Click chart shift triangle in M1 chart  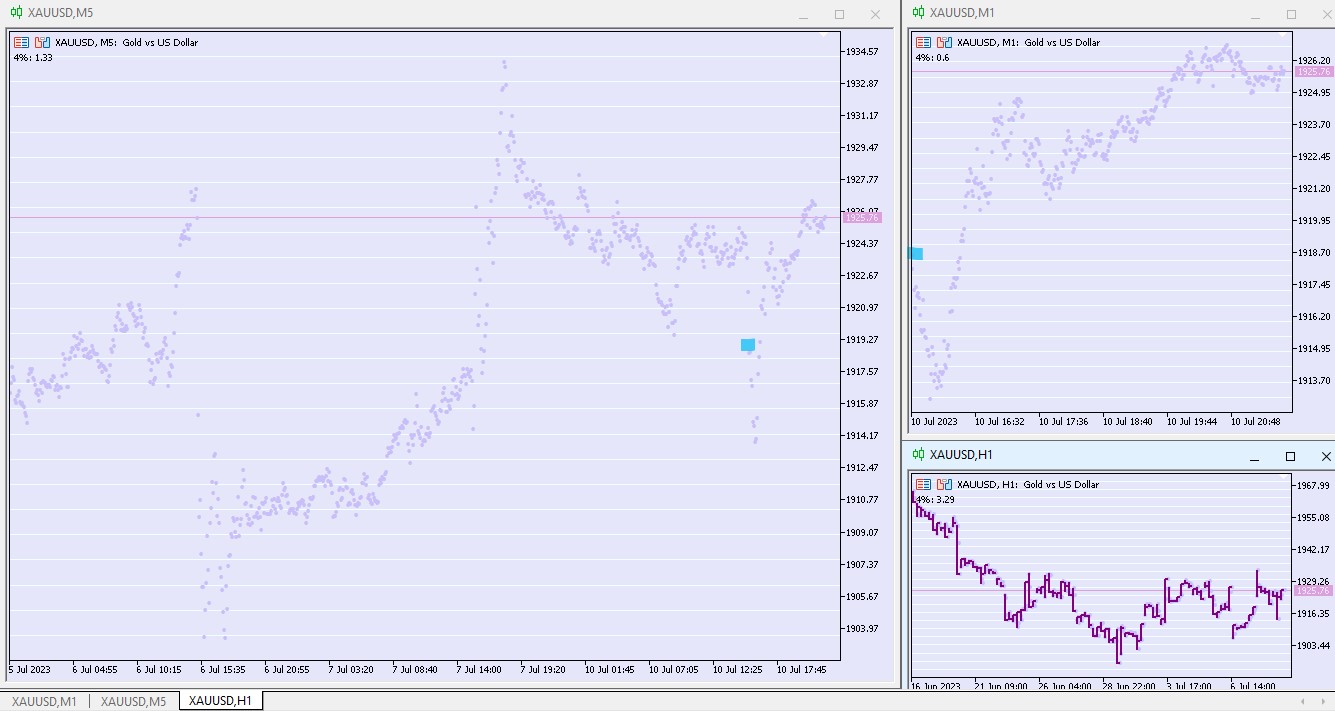click(x=1285, y=34)
